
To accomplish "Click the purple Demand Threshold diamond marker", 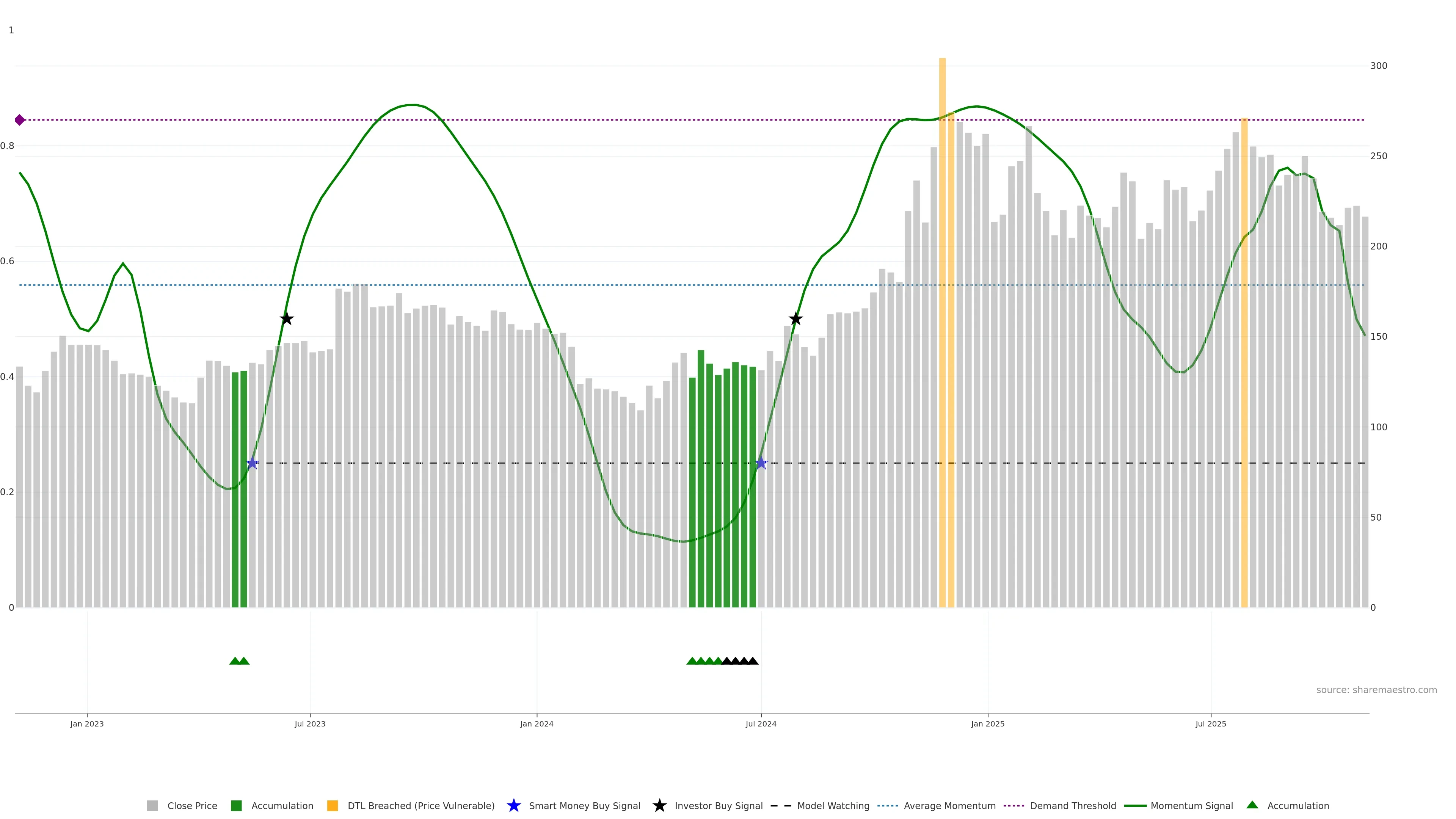I will tap(20, 120).
